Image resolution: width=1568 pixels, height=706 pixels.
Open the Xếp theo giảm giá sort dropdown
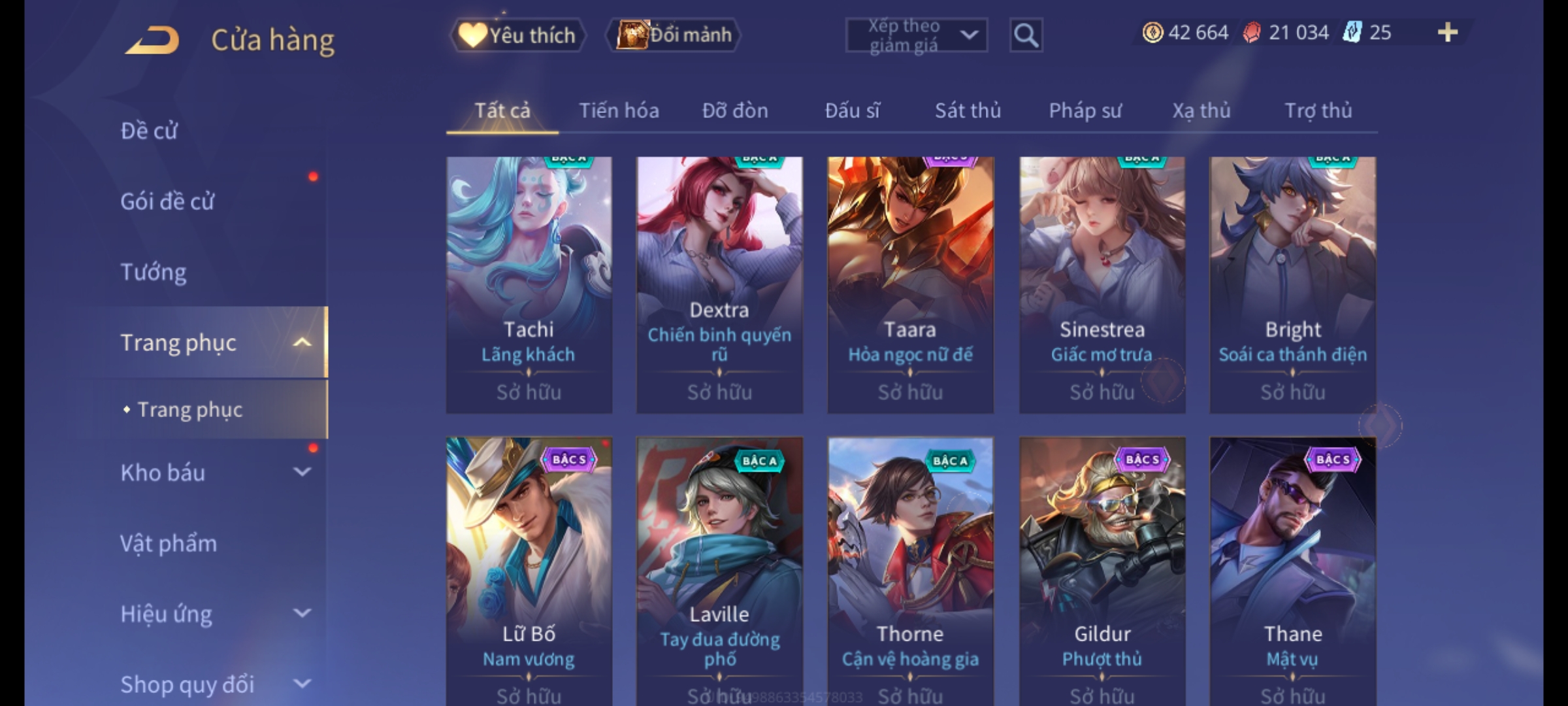pyautogui.click(x=917, y=35)
